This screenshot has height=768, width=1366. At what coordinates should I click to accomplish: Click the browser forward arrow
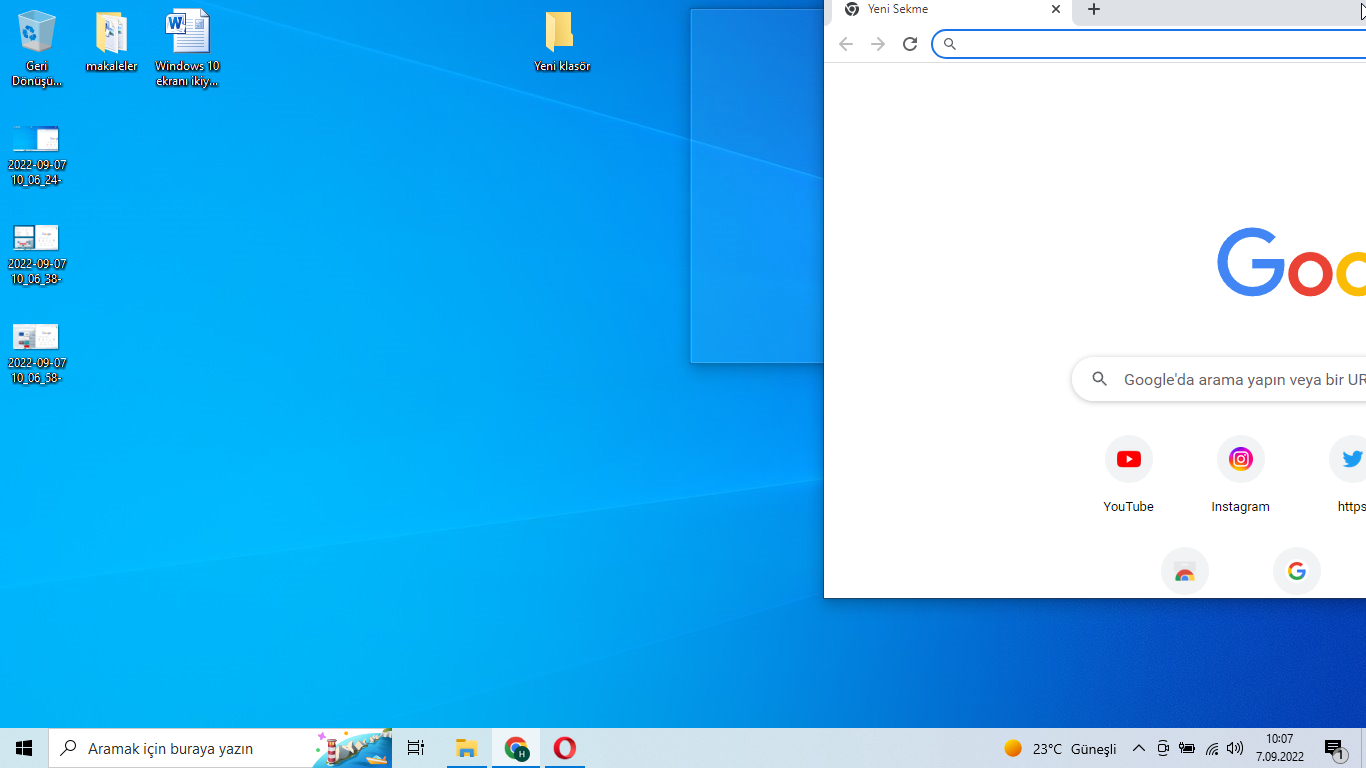(x=878, y=44)
